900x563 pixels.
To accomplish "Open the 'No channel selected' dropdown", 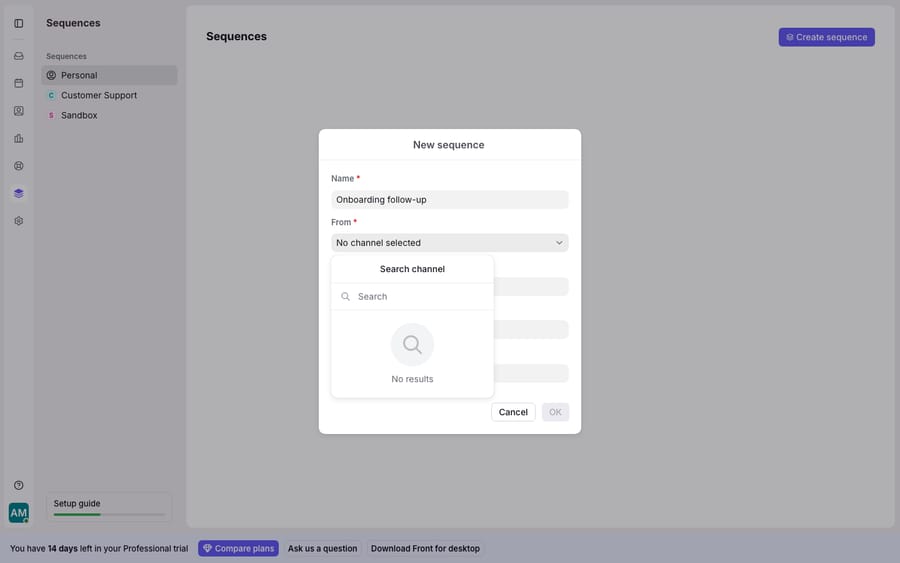I will pyautogui.click(x=449, y=243).
